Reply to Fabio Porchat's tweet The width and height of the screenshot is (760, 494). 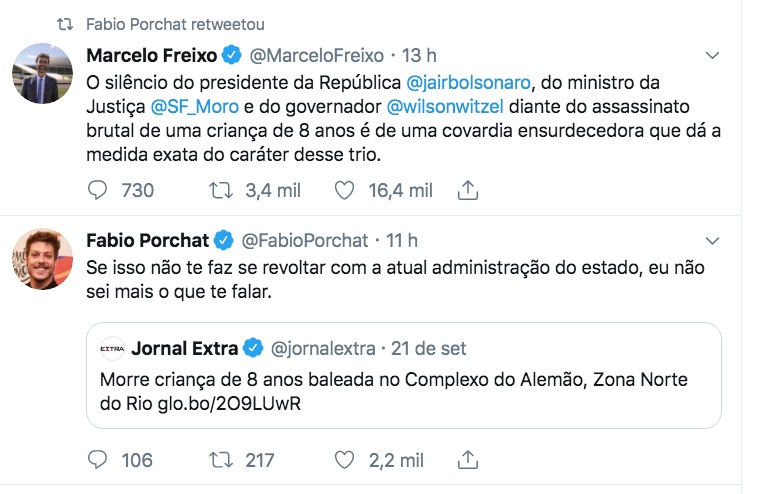[x=98, y=459]
